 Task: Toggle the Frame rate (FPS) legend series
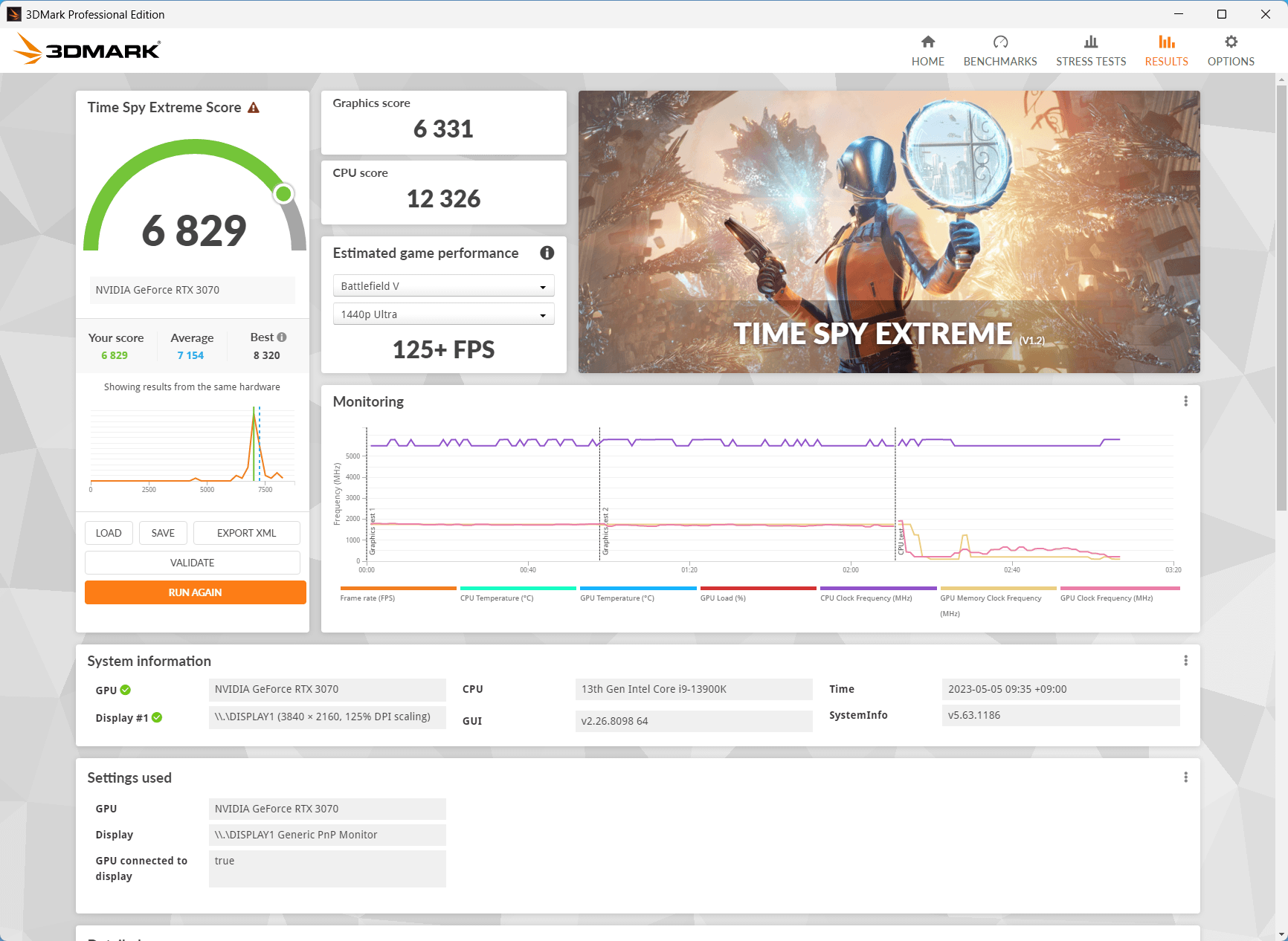click(367, 598)
